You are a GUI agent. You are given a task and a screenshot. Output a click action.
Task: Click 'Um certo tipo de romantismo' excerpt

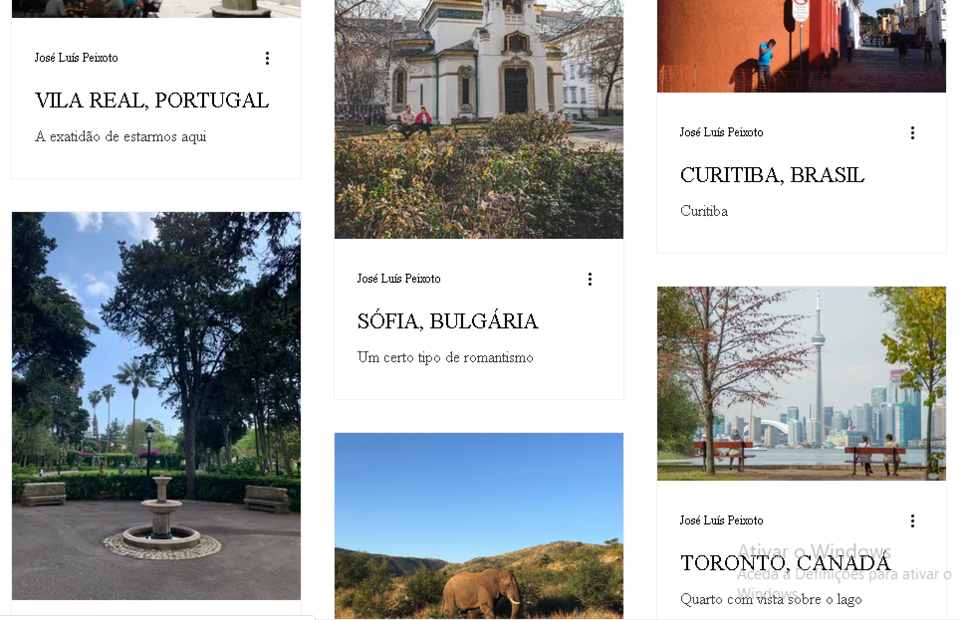tap(445, 357)
